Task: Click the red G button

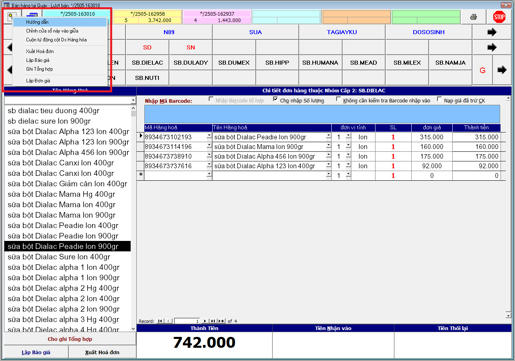Action: tap(482, 70)
